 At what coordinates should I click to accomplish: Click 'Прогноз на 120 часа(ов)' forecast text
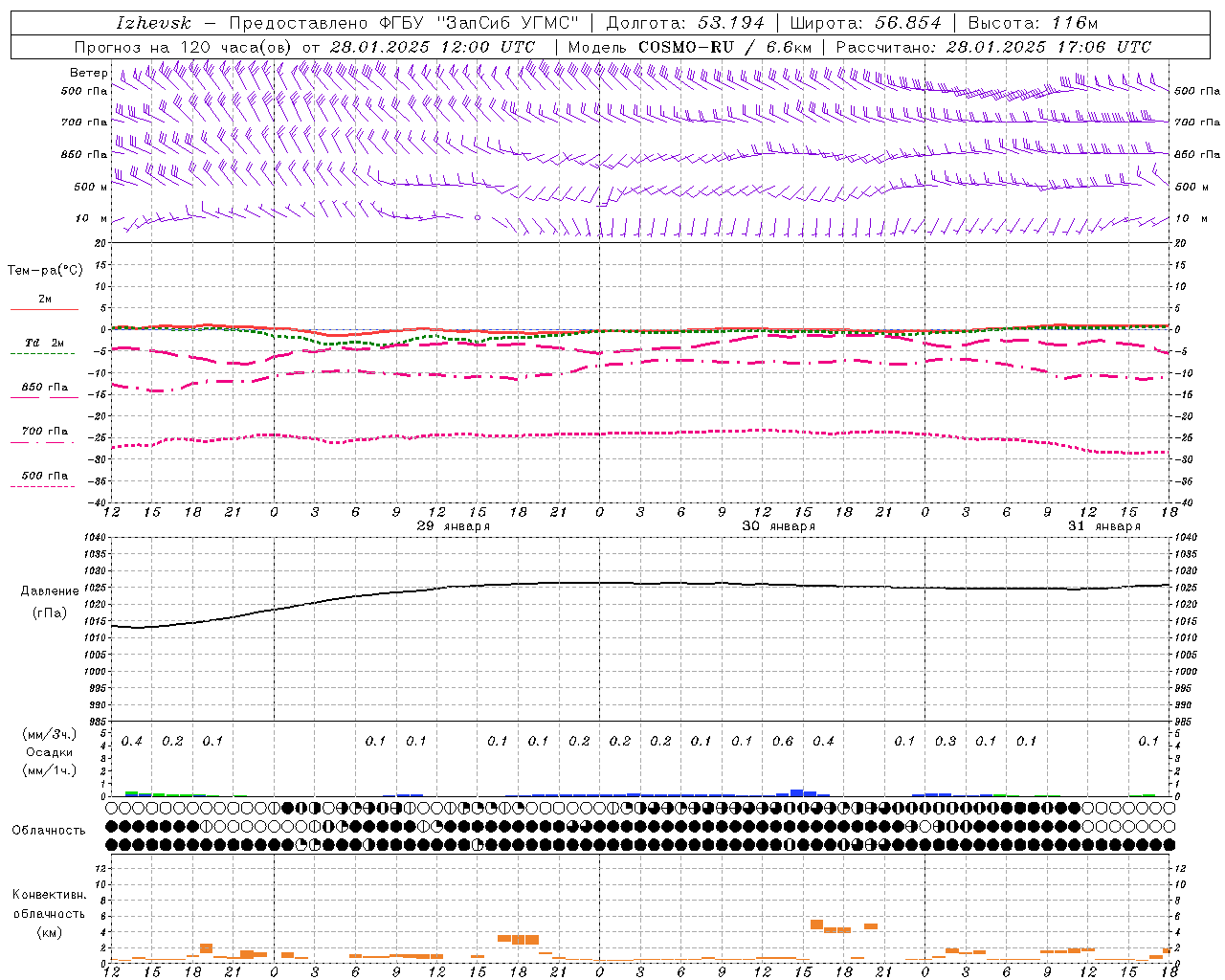click(x=185, y=47)
